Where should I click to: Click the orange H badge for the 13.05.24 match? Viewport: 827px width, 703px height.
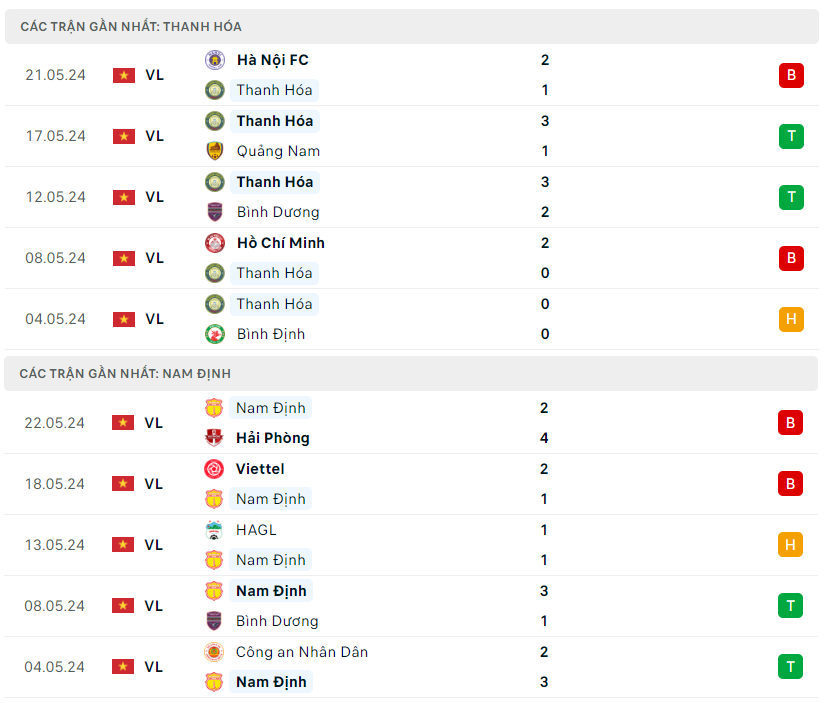791,545
